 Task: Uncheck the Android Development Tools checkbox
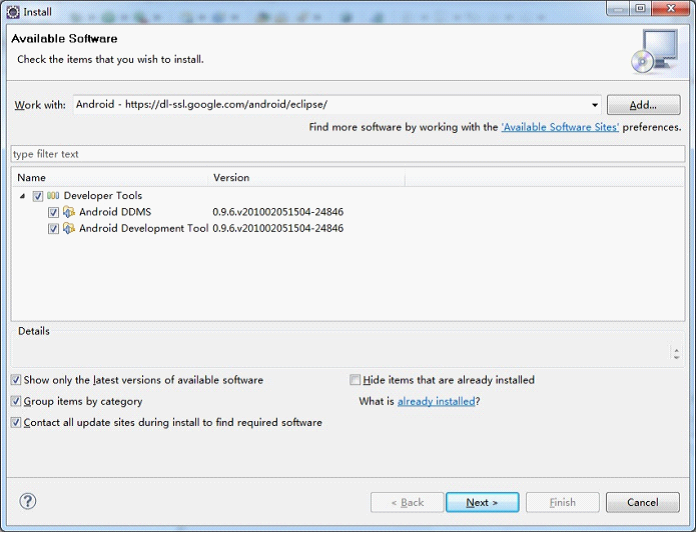pos(53,229)
